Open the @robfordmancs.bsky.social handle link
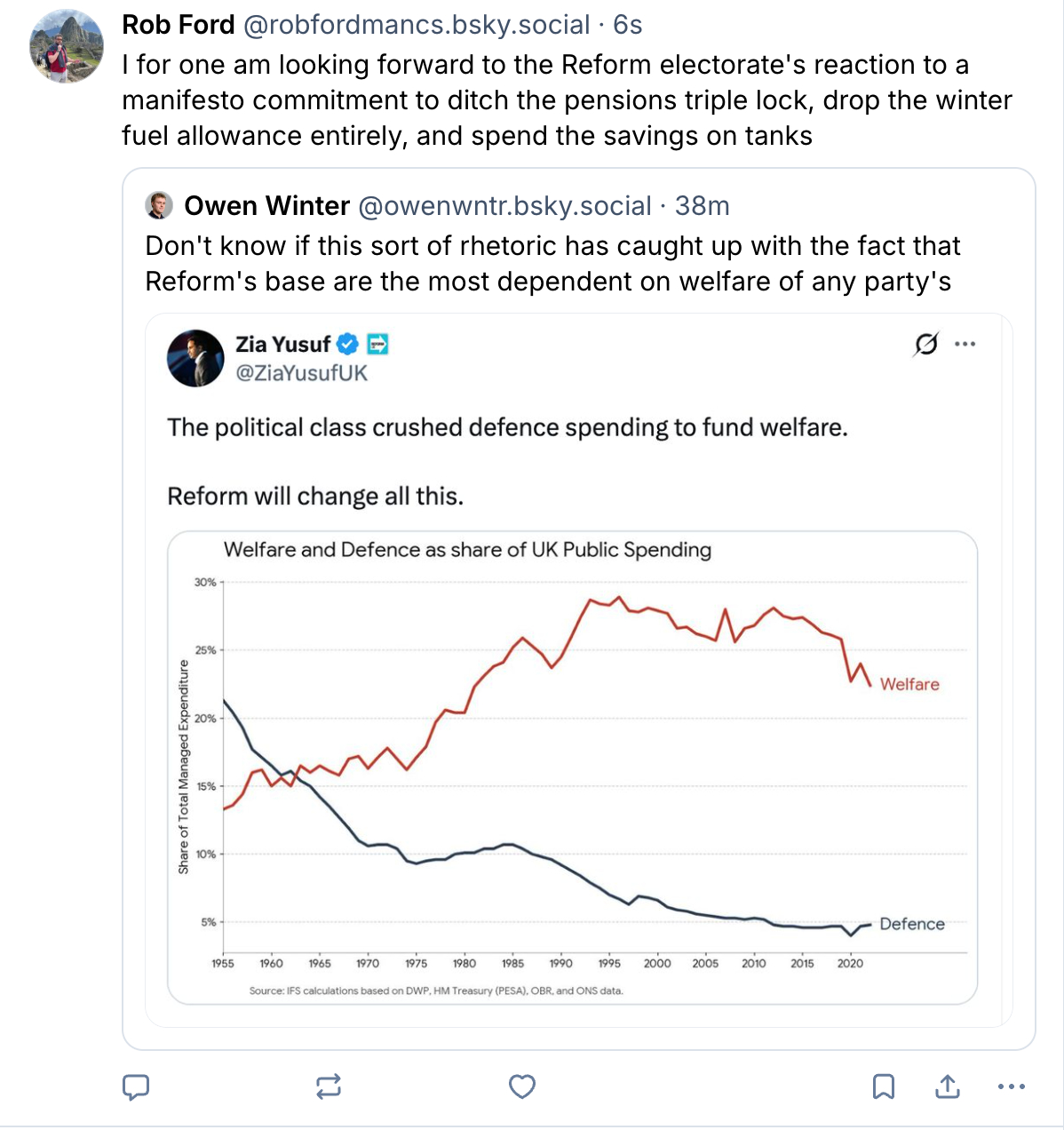Screen dimensions: 1064x1130 coord(417,25)
